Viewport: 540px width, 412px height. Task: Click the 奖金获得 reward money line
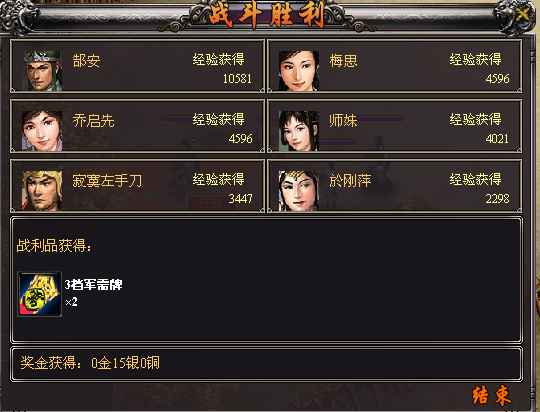click(x=90, y=363)
